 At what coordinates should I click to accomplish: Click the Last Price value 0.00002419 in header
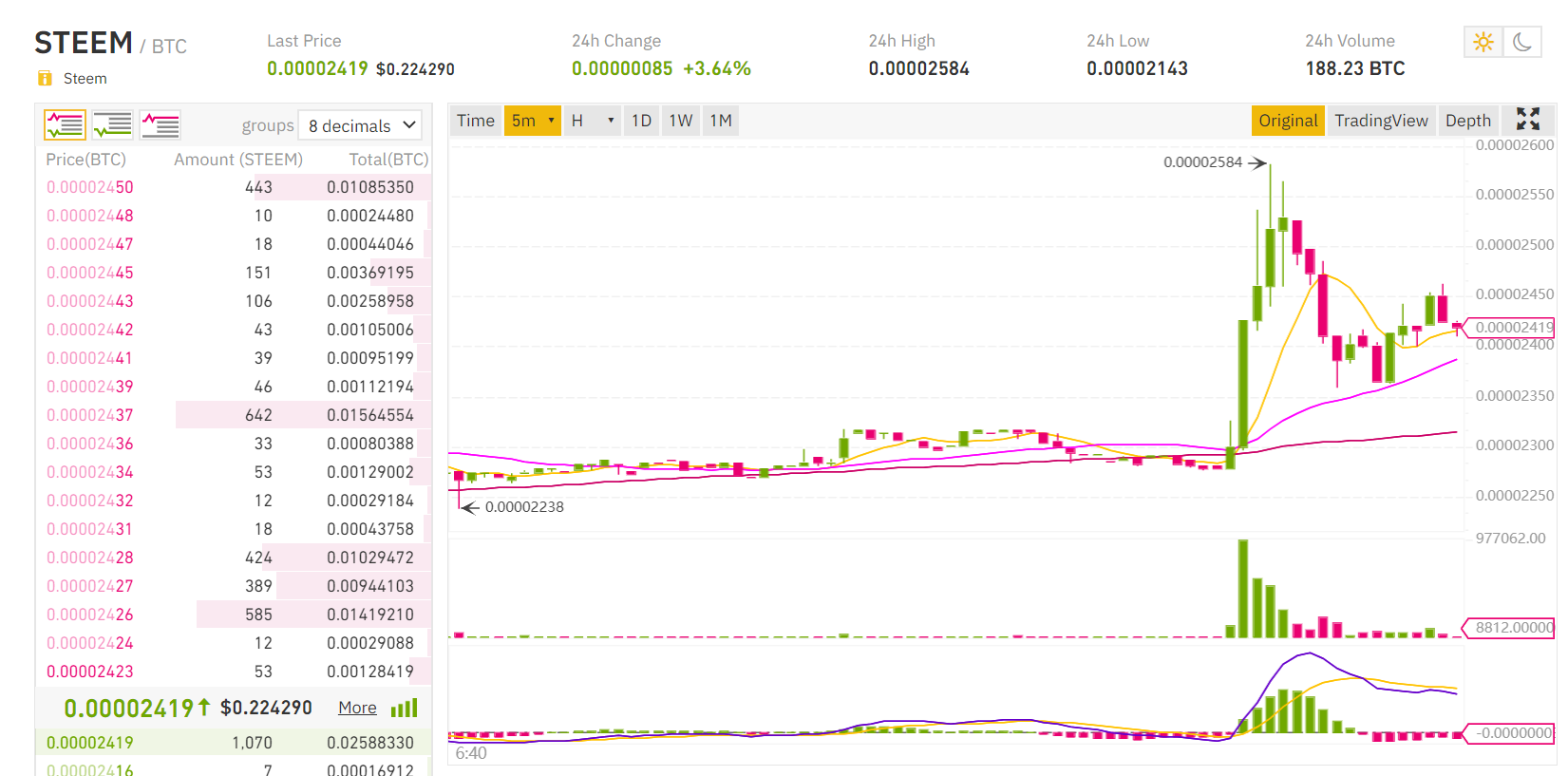tap(317, 68)
